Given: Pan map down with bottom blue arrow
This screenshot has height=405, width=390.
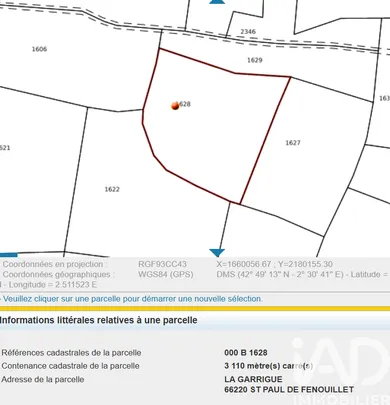Looking at the screenshot, I should 217,253.
